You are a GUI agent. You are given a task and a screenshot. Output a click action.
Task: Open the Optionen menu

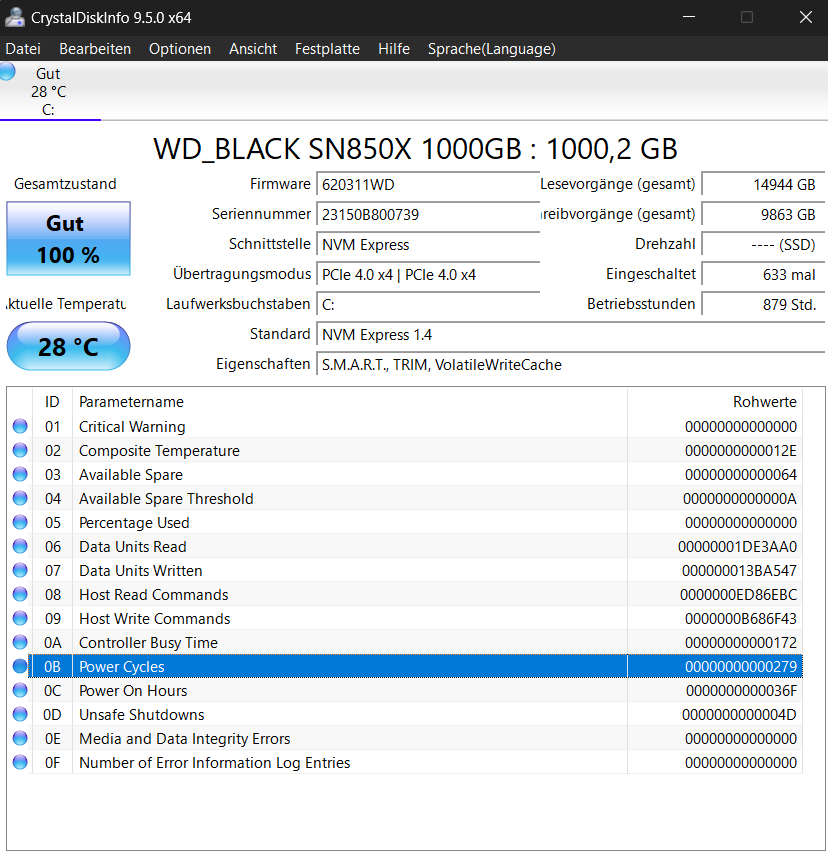tap(180, 49)
